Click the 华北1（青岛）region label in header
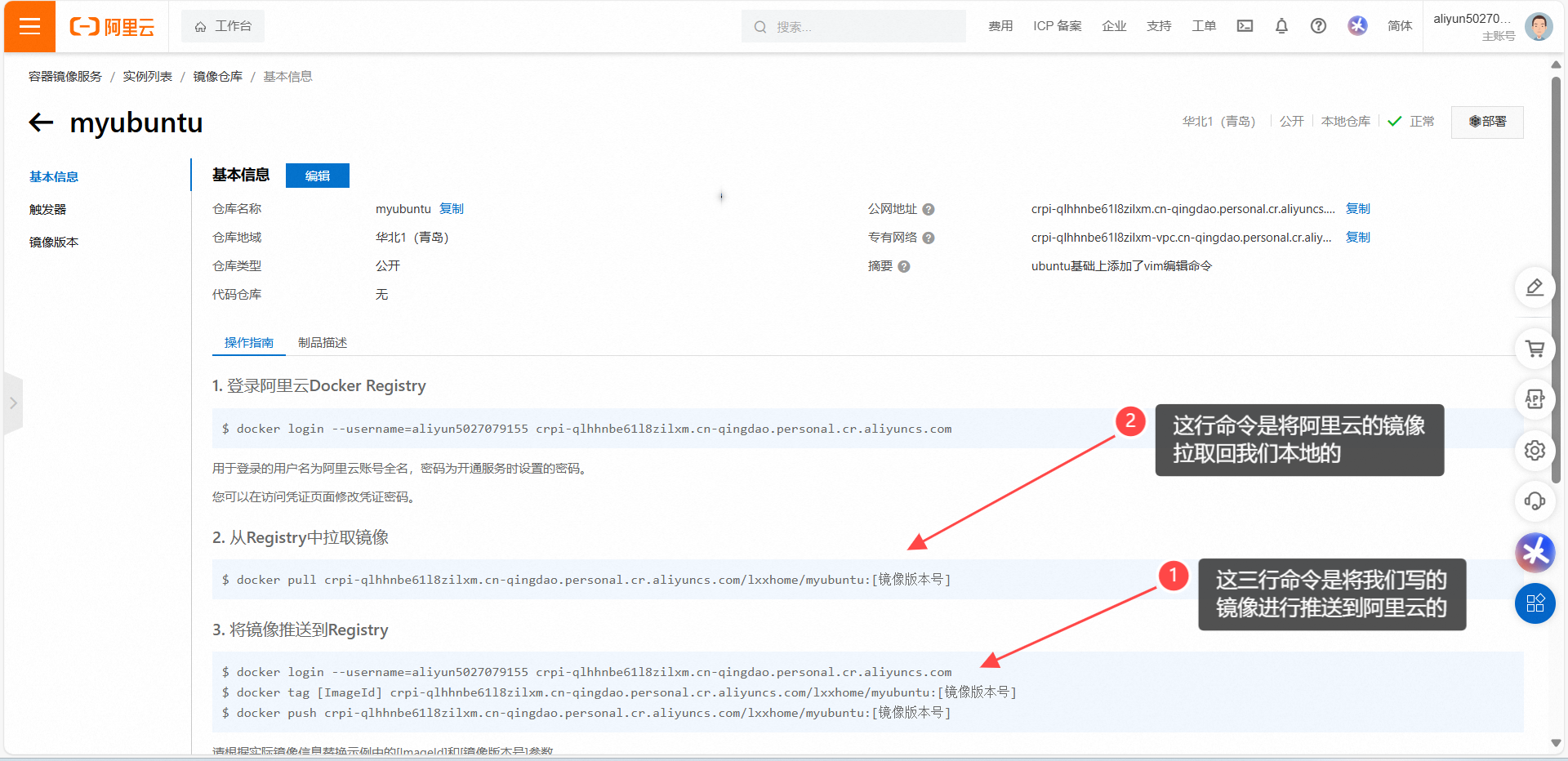The image size is (1568, 761). [1218, 122]
